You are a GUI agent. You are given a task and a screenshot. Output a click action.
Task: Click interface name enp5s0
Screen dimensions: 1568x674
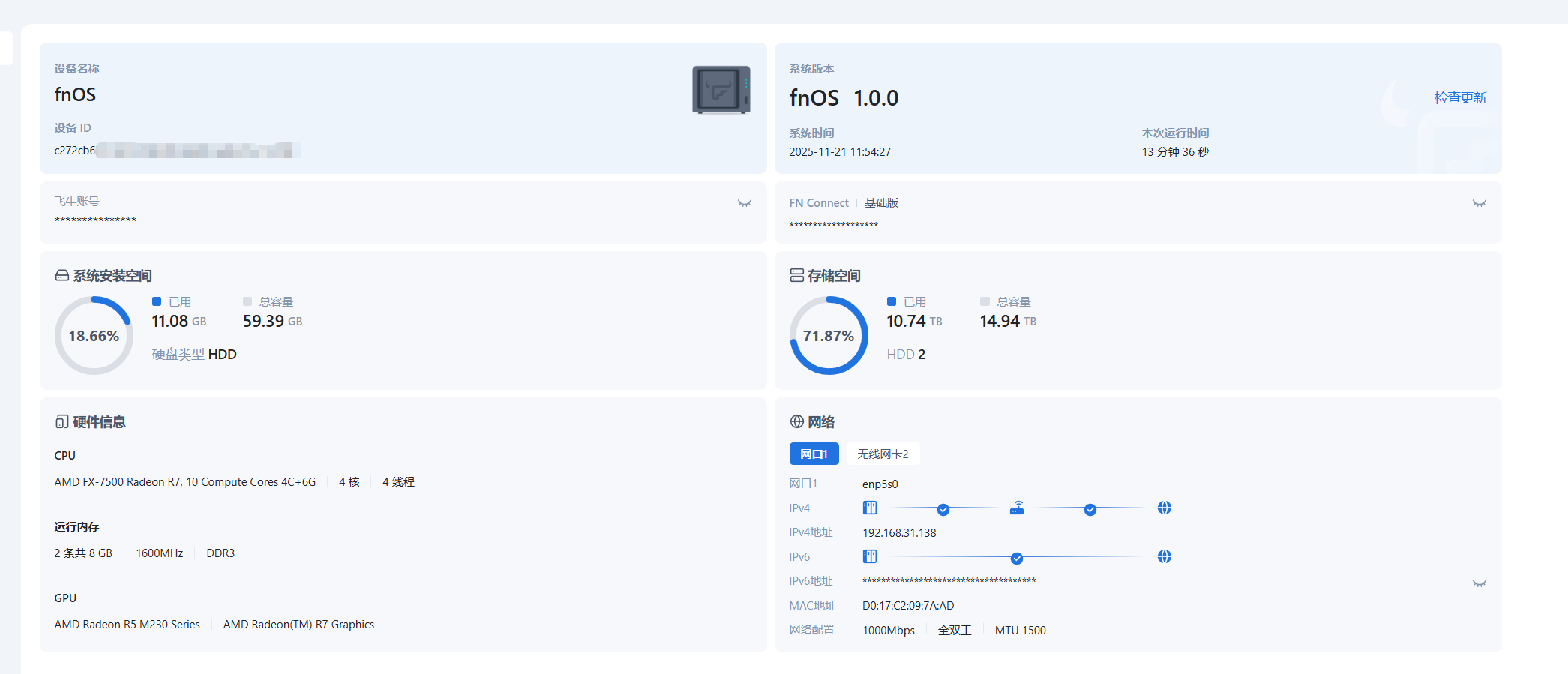click(x=880, y=484)
